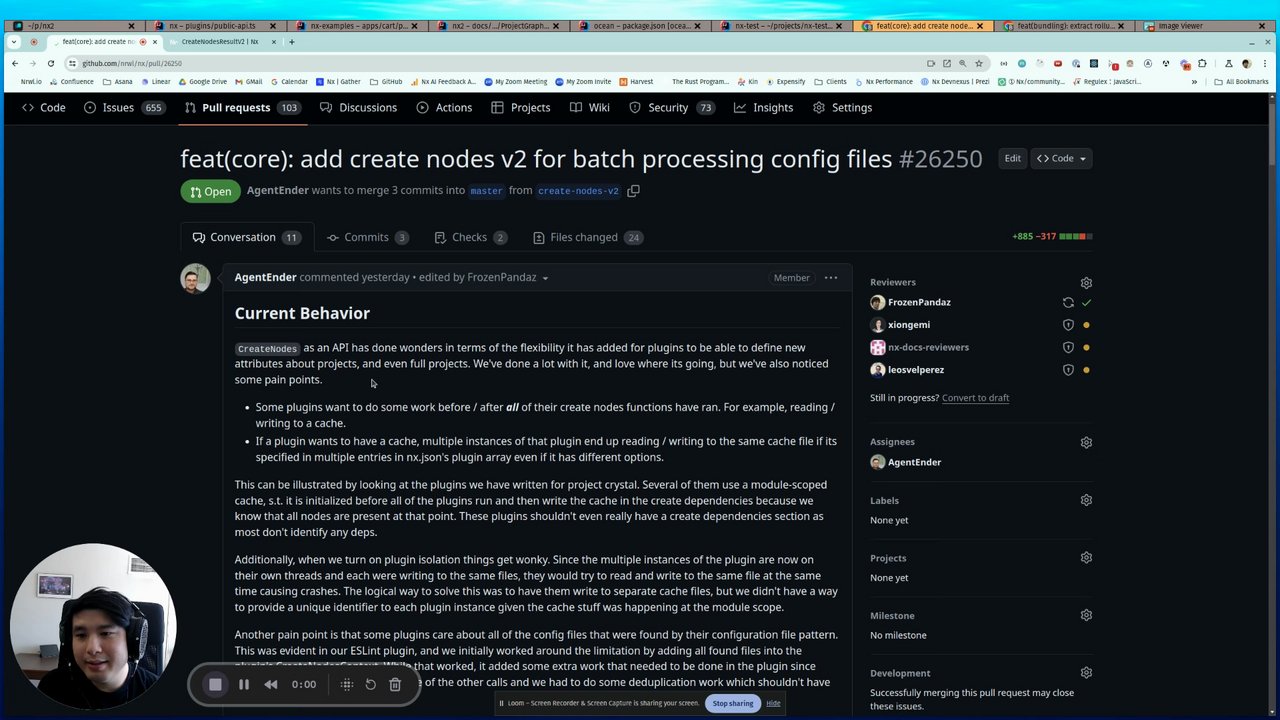The width and height of the screenshot is (1280, 720).
Task: Hide the screen sharing notification bar
Action: 773,703
